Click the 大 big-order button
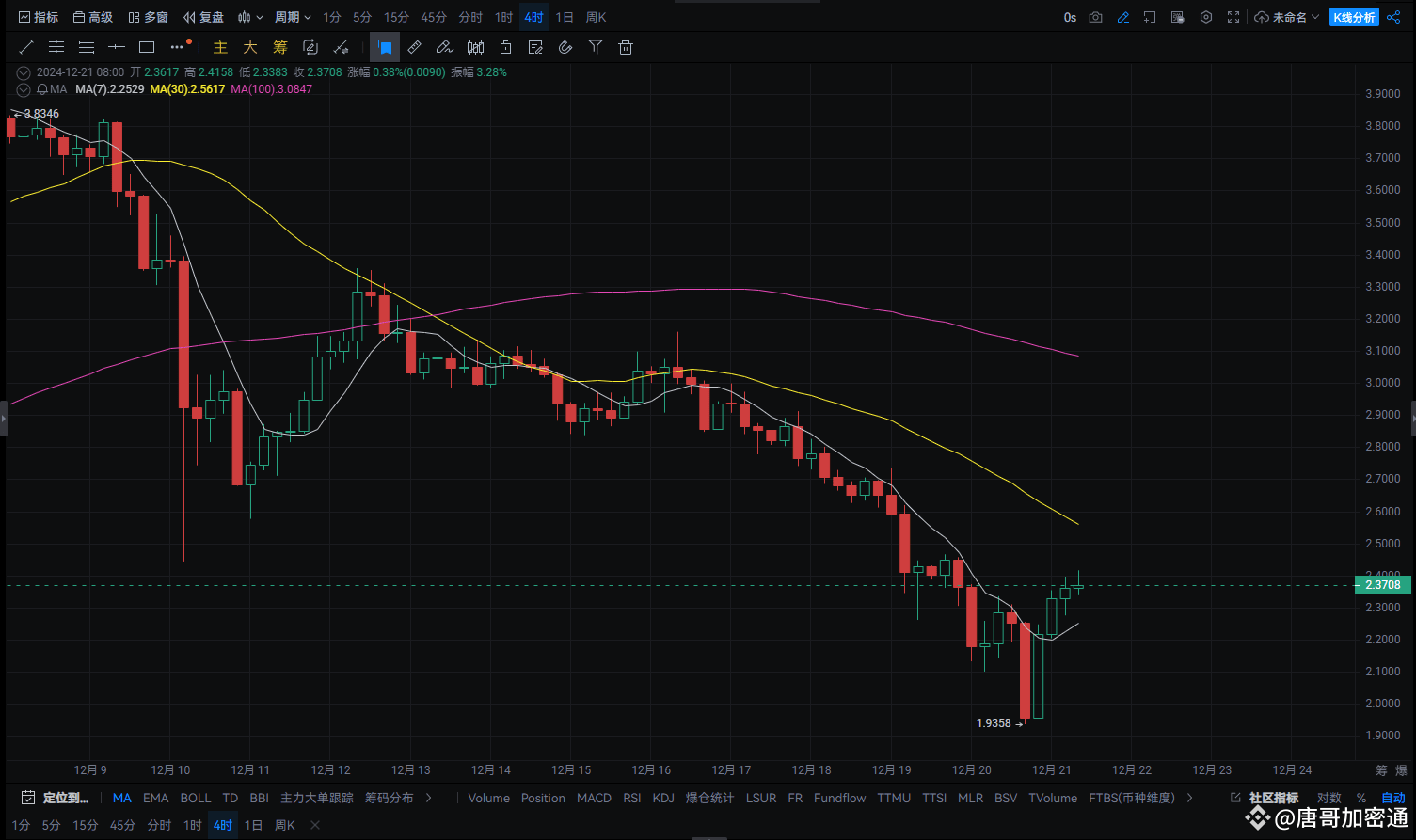Image resolution: width=1416 pixels, height=840 pixels. (x=250, y=47)
